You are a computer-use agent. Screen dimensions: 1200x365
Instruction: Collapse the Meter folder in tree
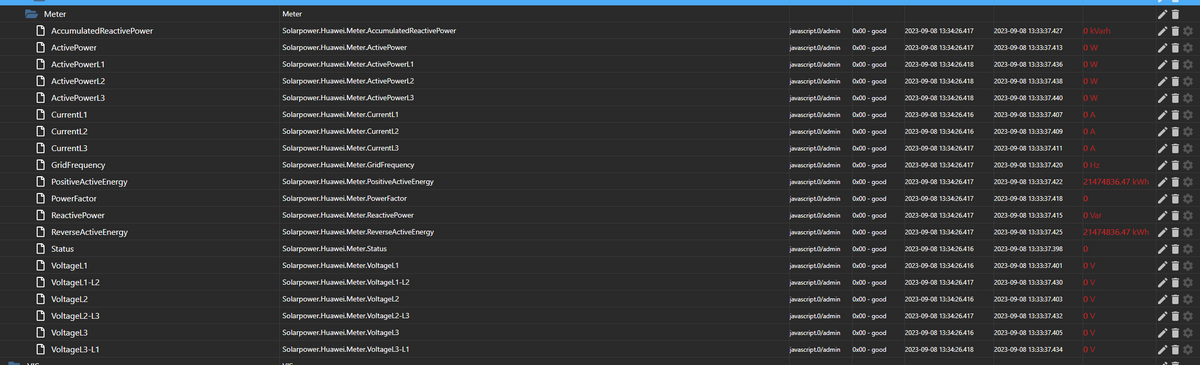31,15
